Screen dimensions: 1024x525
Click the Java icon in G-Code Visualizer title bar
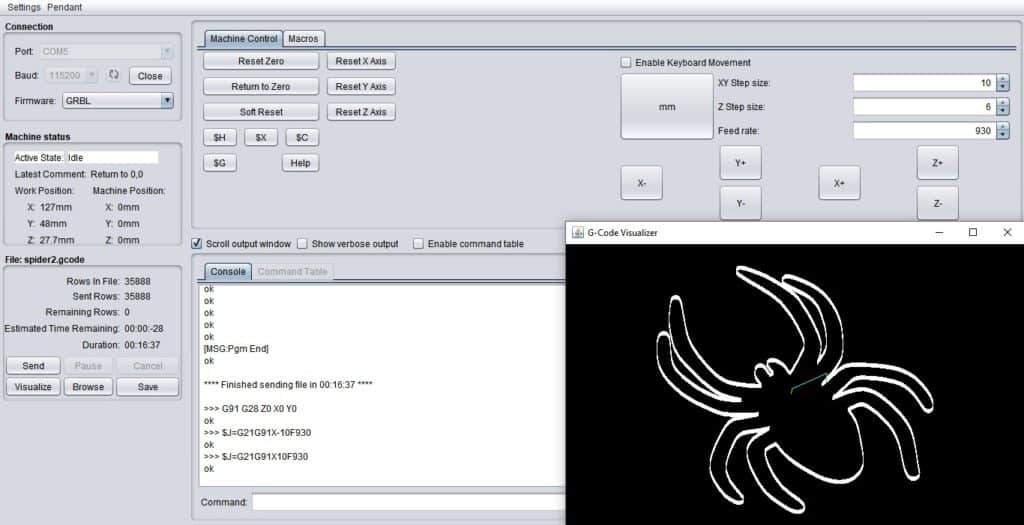(x=577, y=232)
